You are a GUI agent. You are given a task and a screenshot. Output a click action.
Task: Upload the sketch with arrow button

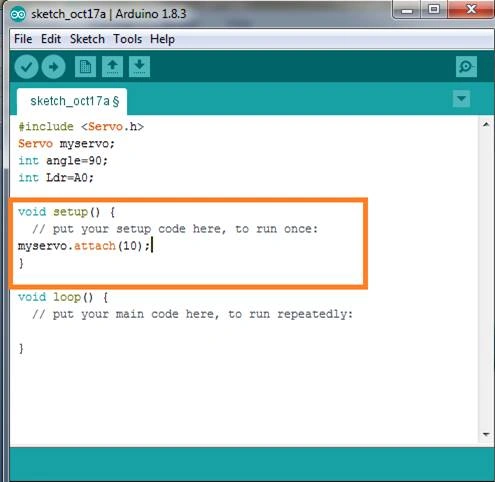[x=53, y=67]
